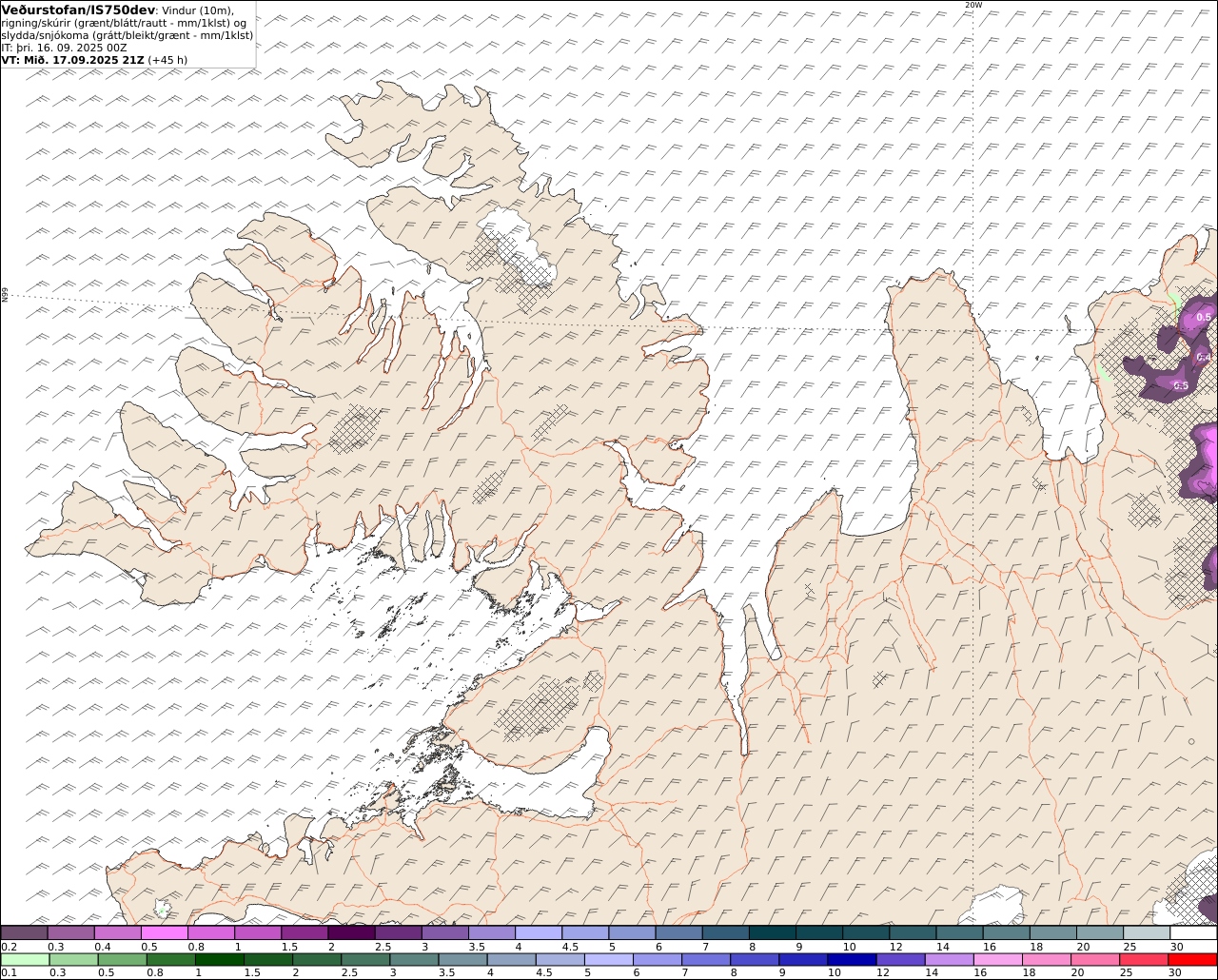Select lower legend pink swatch starting at 18

click(1045, 959)
